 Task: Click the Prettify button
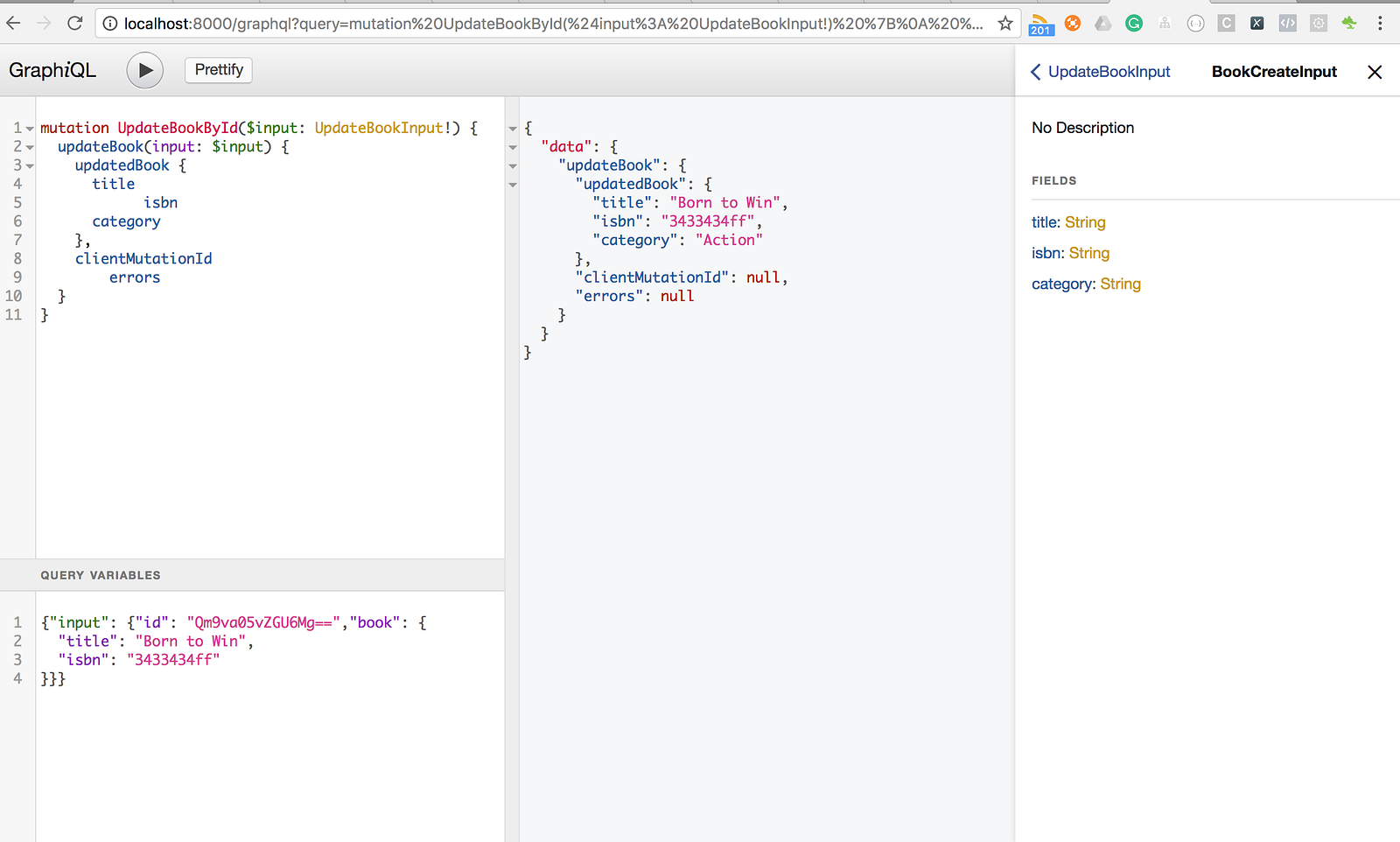point(219,70)
